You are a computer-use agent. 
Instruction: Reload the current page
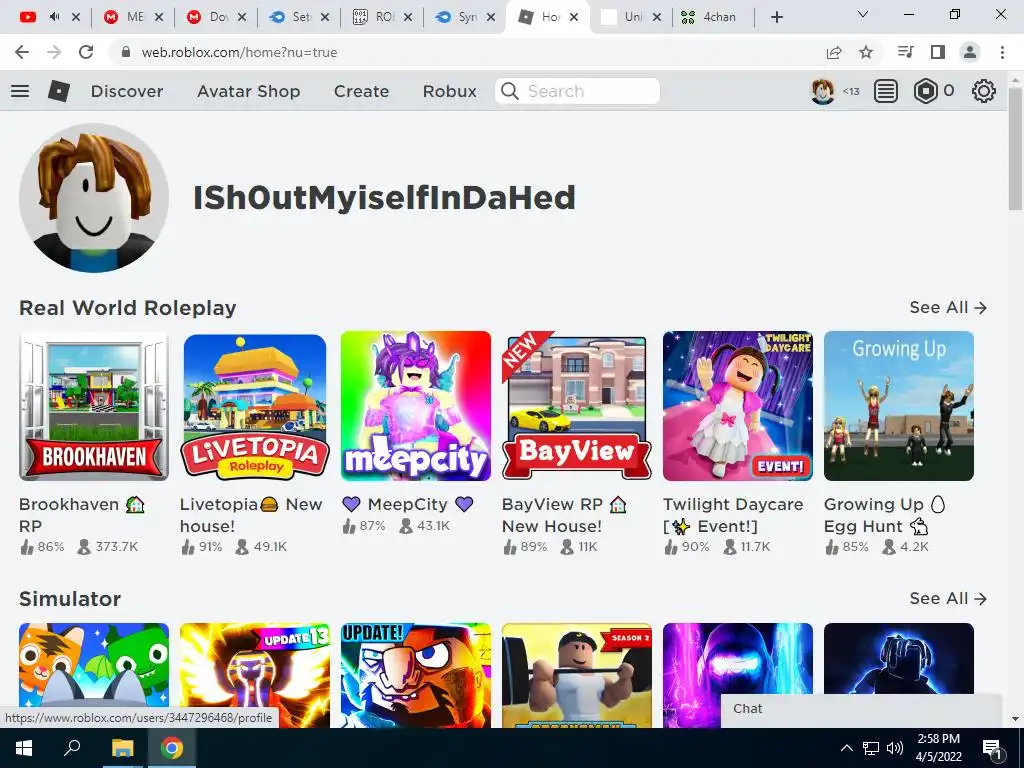(86, 52)
